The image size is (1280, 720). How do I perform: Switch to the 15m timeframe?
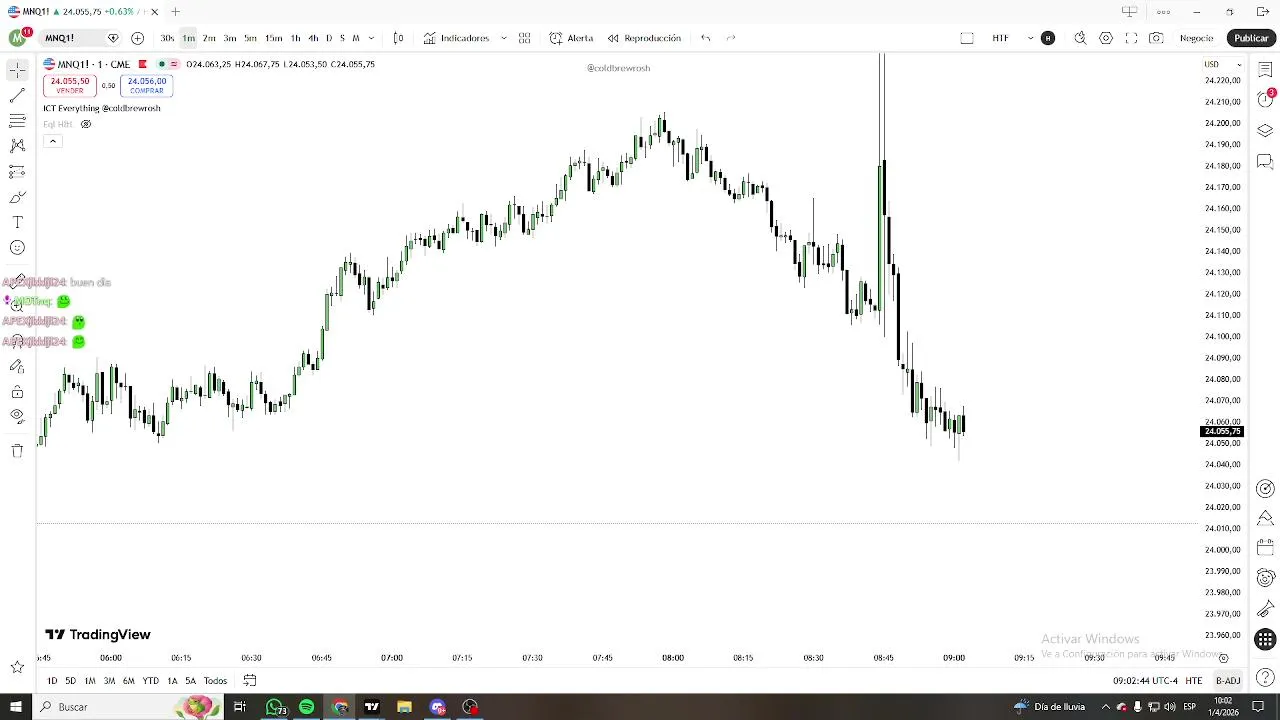[273, 38]
